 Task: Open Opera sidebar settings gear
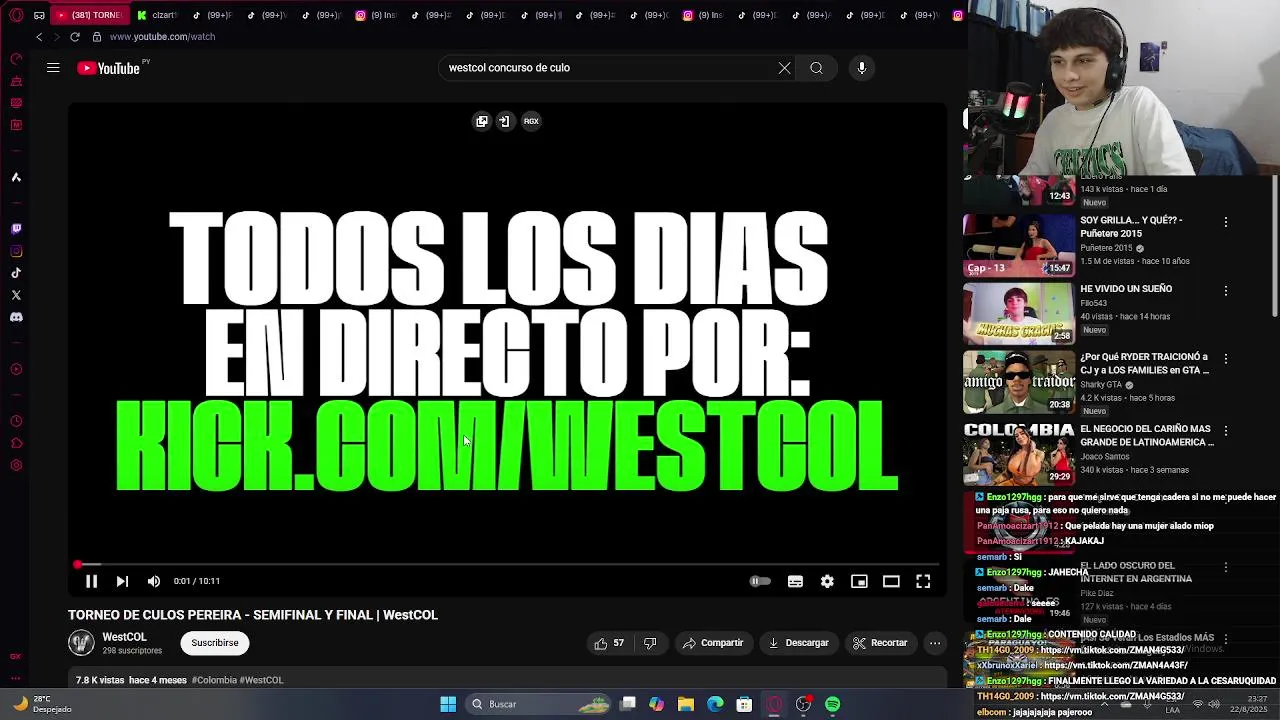point(16,465)
